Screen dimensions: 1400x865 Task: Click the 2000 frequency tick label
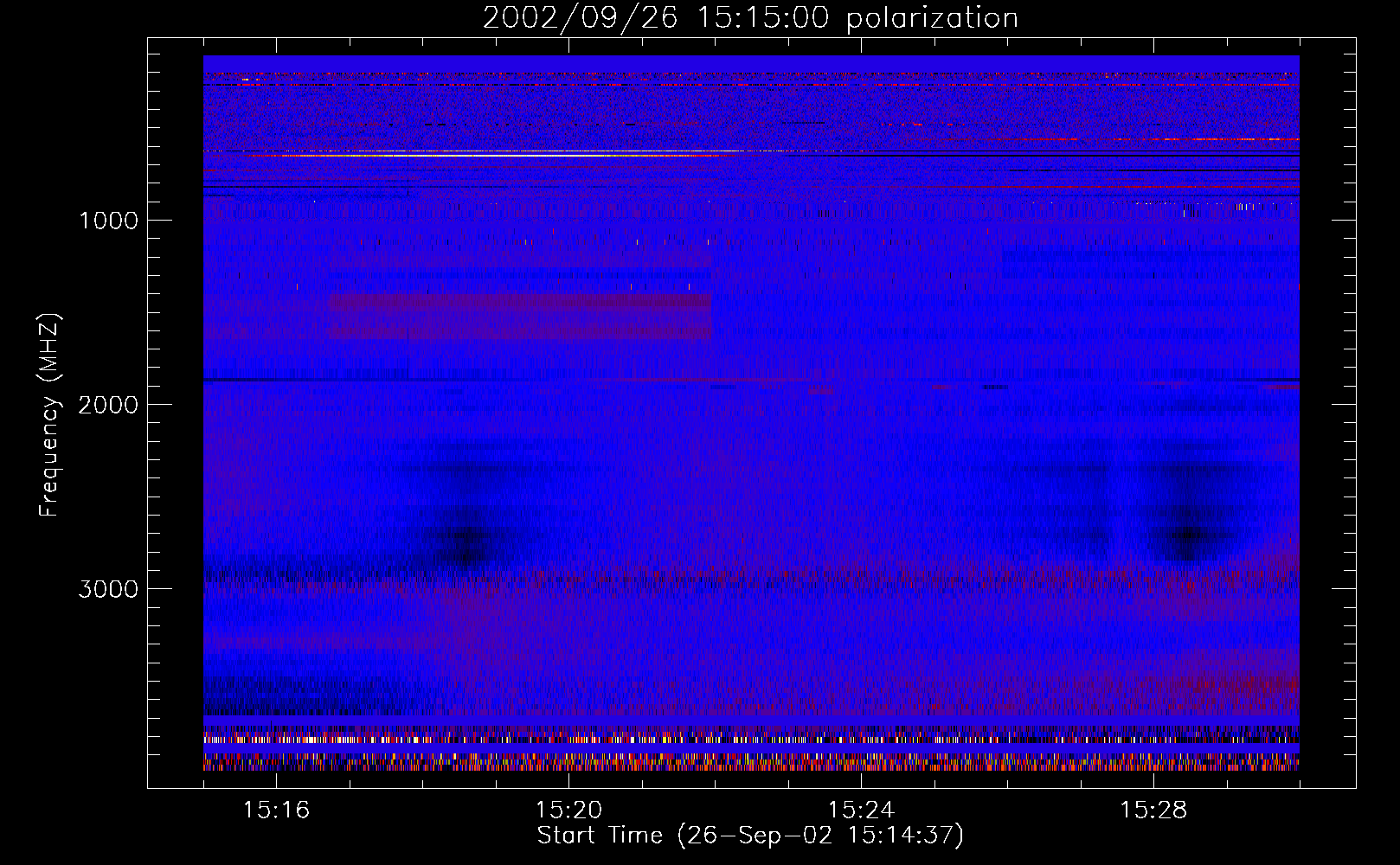point(108,405)
